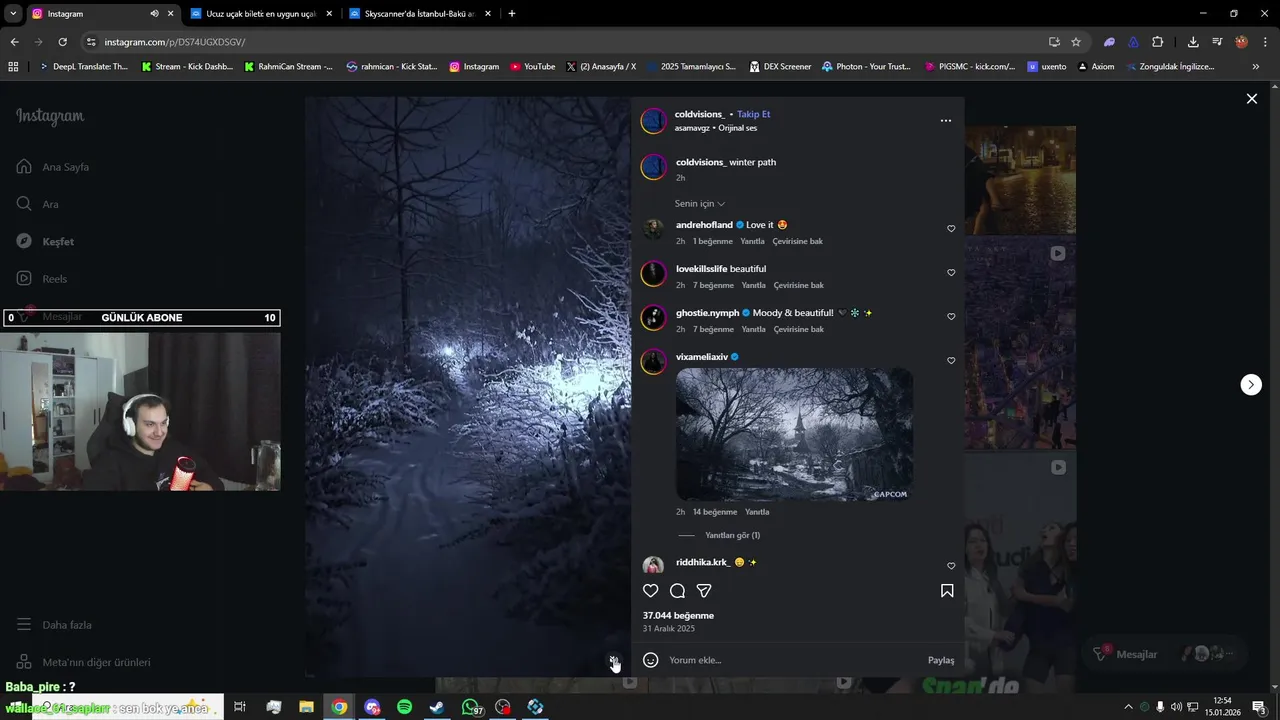Open the notification center icon
The width and height of the screenshot is (1280, 720).
point(1259,707)
